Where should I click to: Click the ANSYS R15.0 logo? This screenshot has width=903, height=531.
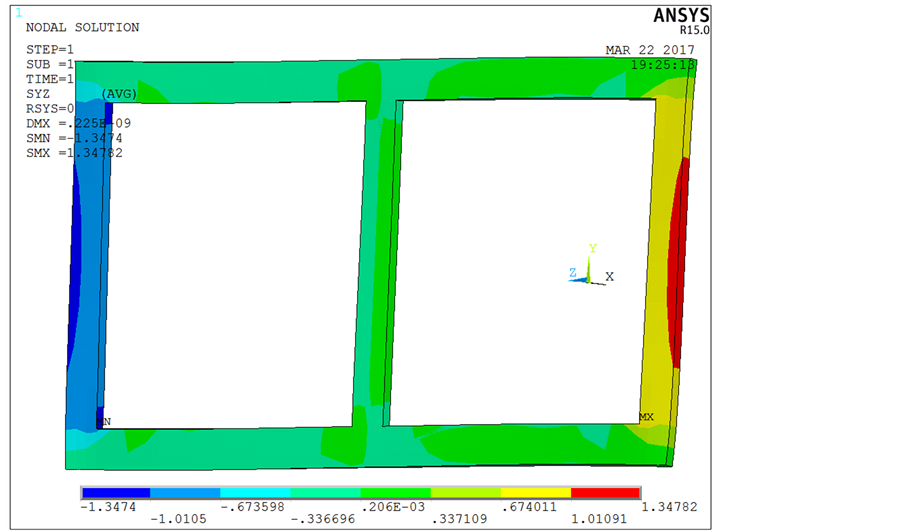[681, 19]
